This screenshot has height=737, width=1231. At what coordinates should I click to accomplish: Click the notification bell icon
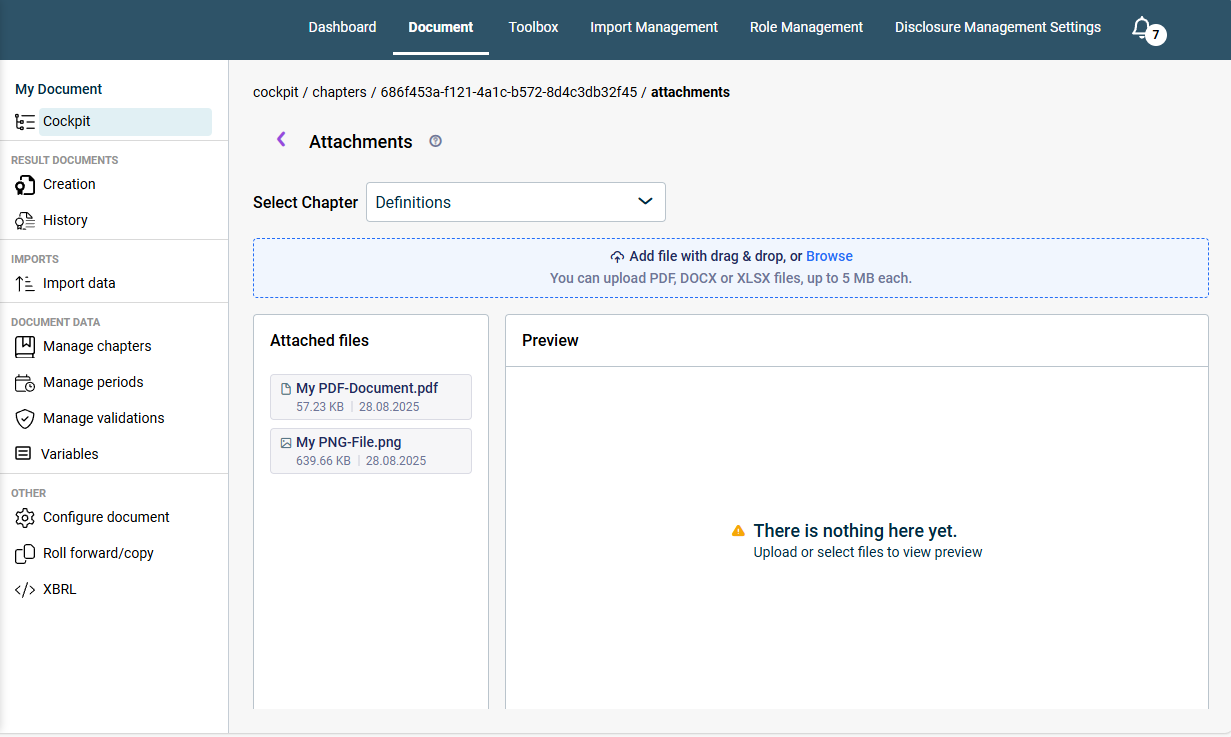coord(1141,28)
